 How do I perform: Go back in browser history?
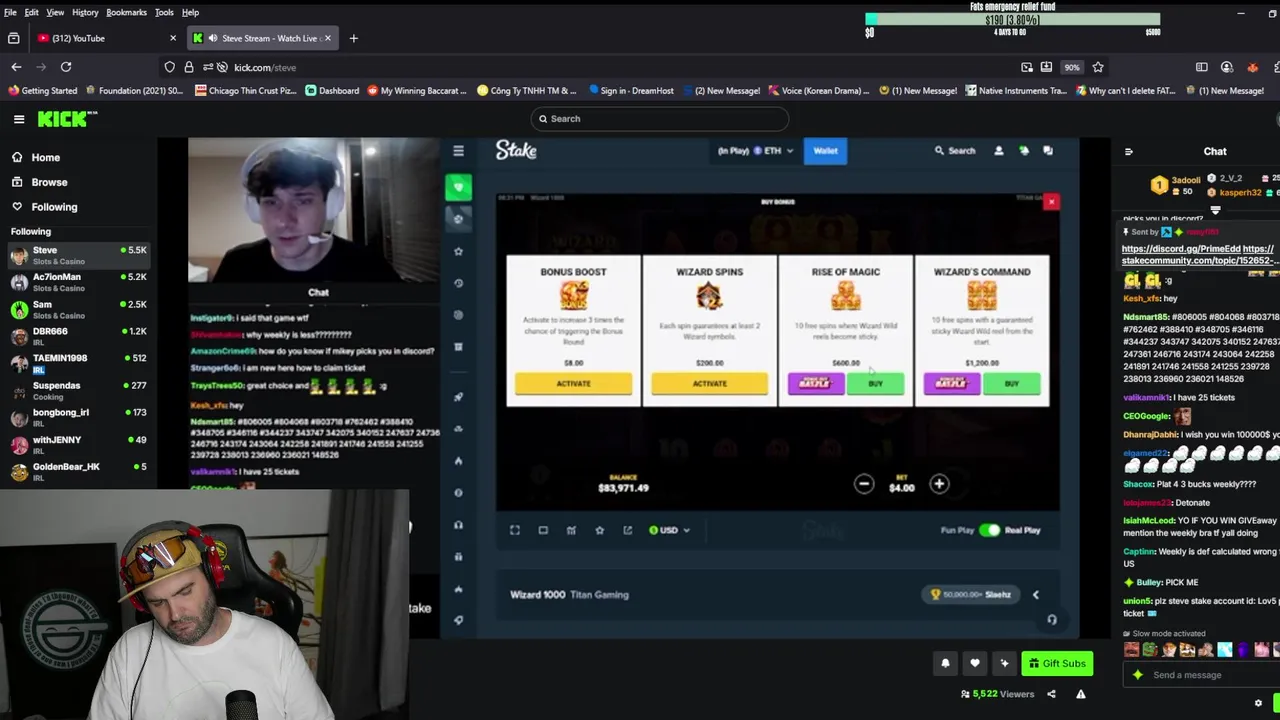tap(16, 67)
